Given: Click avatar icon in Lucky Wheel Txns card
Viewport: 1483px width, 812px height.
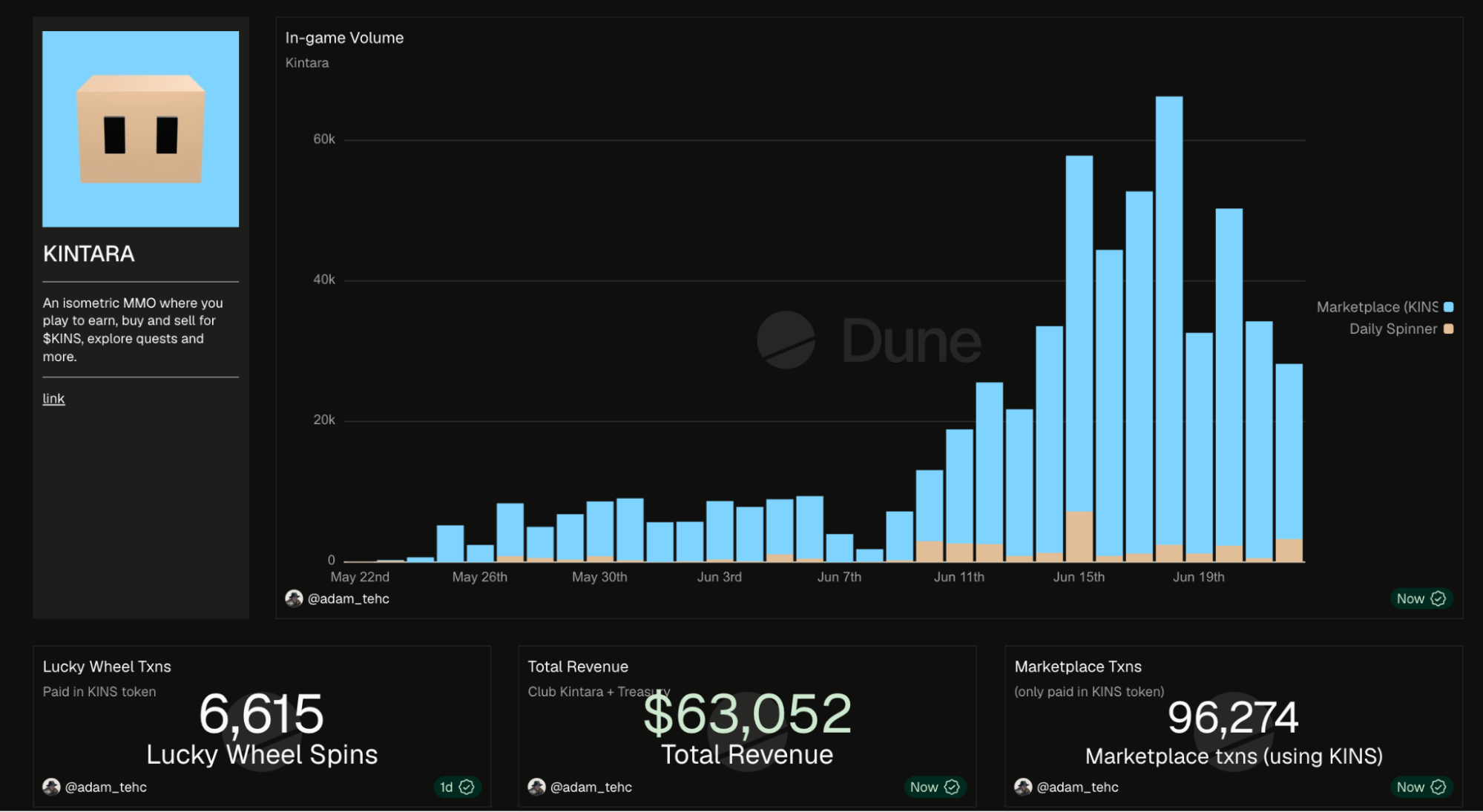Looking at the screenshot, I should coord(51,787).
